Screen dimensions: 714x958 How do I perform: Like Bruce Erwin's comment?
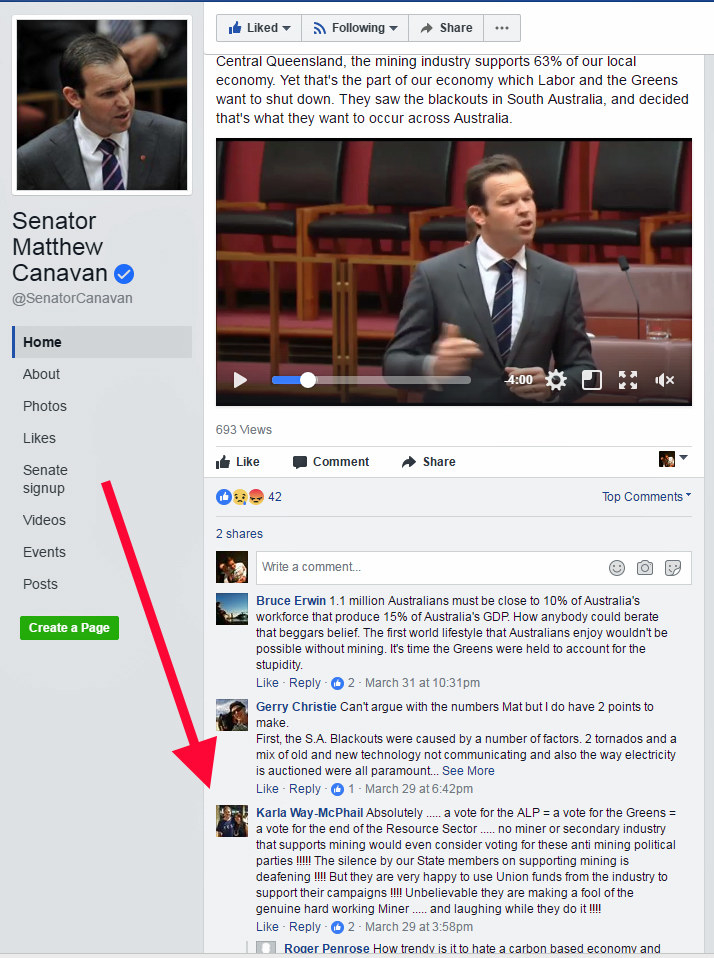[x=267, y=682]
